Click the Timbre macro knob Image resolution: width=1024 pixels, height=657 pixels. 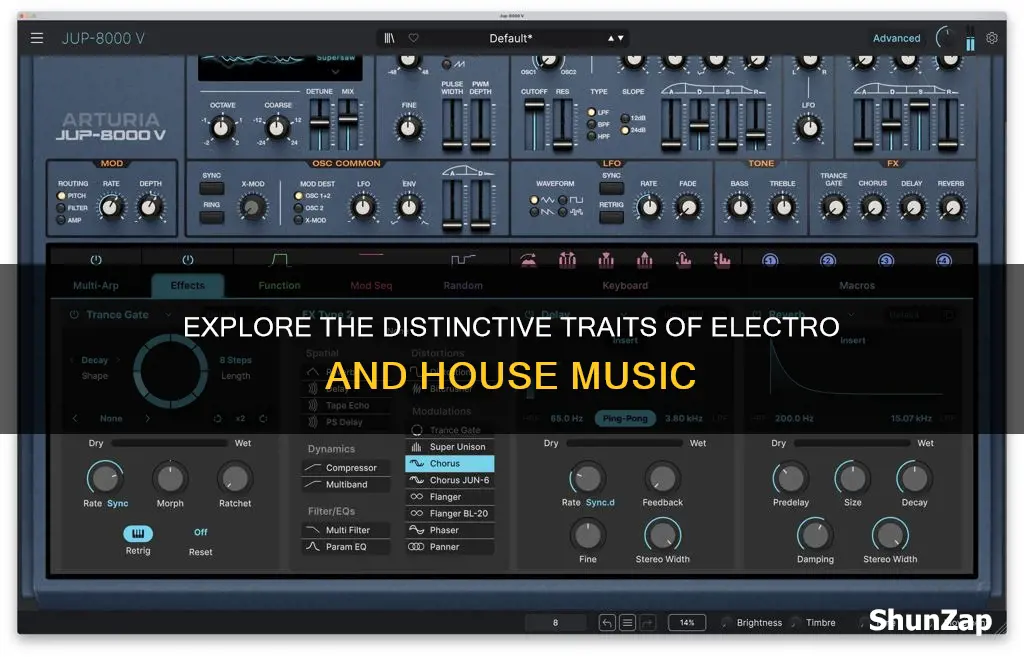795,622
